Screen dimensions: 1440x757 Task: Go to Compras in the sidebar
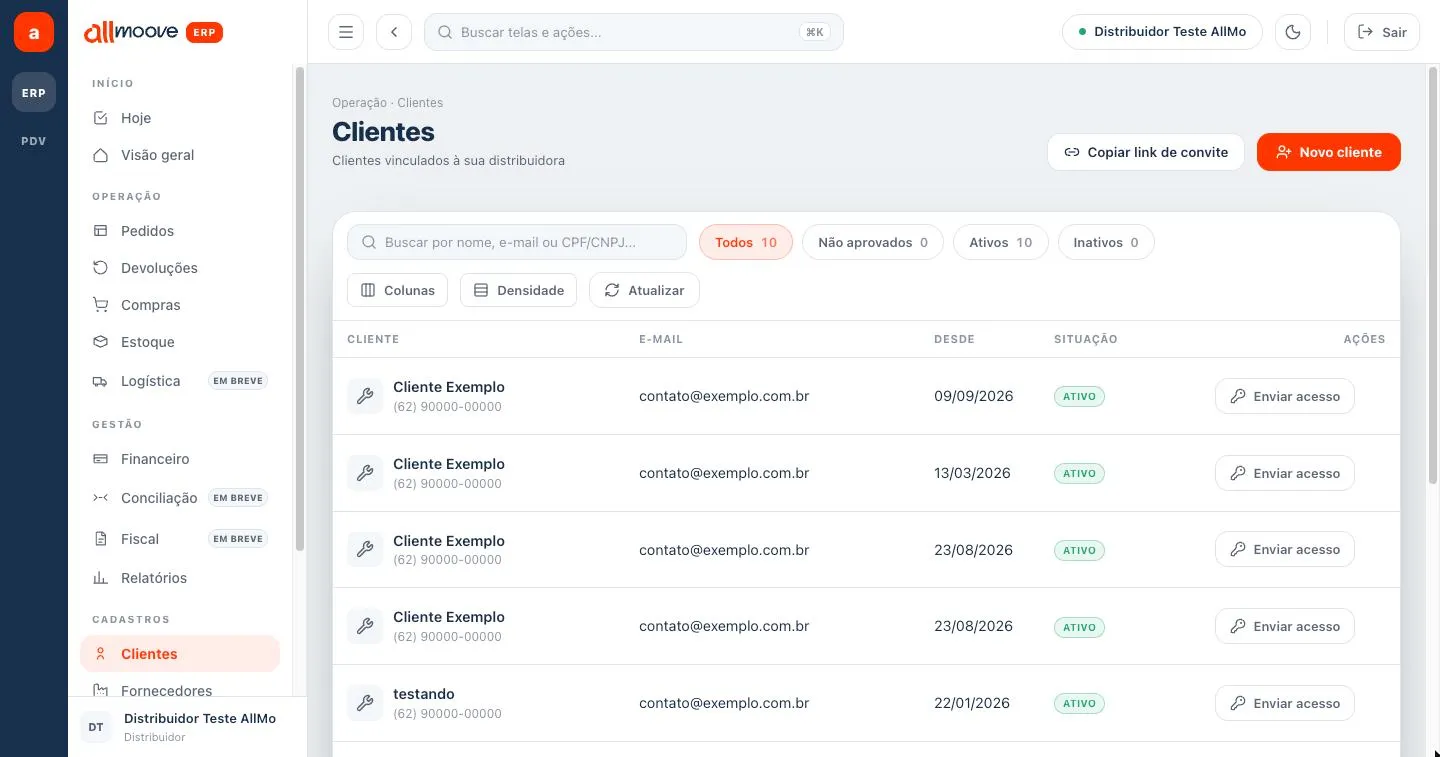point(180,305)
